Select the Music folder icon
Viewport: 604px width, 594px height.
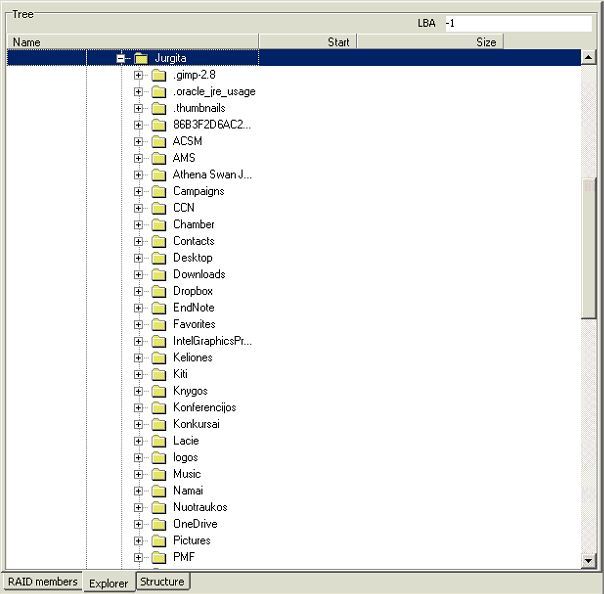coord(158,474)
